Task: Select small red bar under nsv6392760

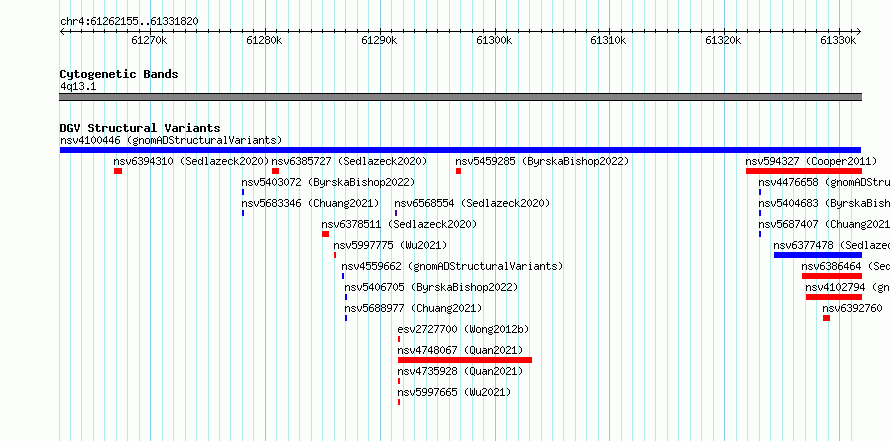Action: point(826,318)
